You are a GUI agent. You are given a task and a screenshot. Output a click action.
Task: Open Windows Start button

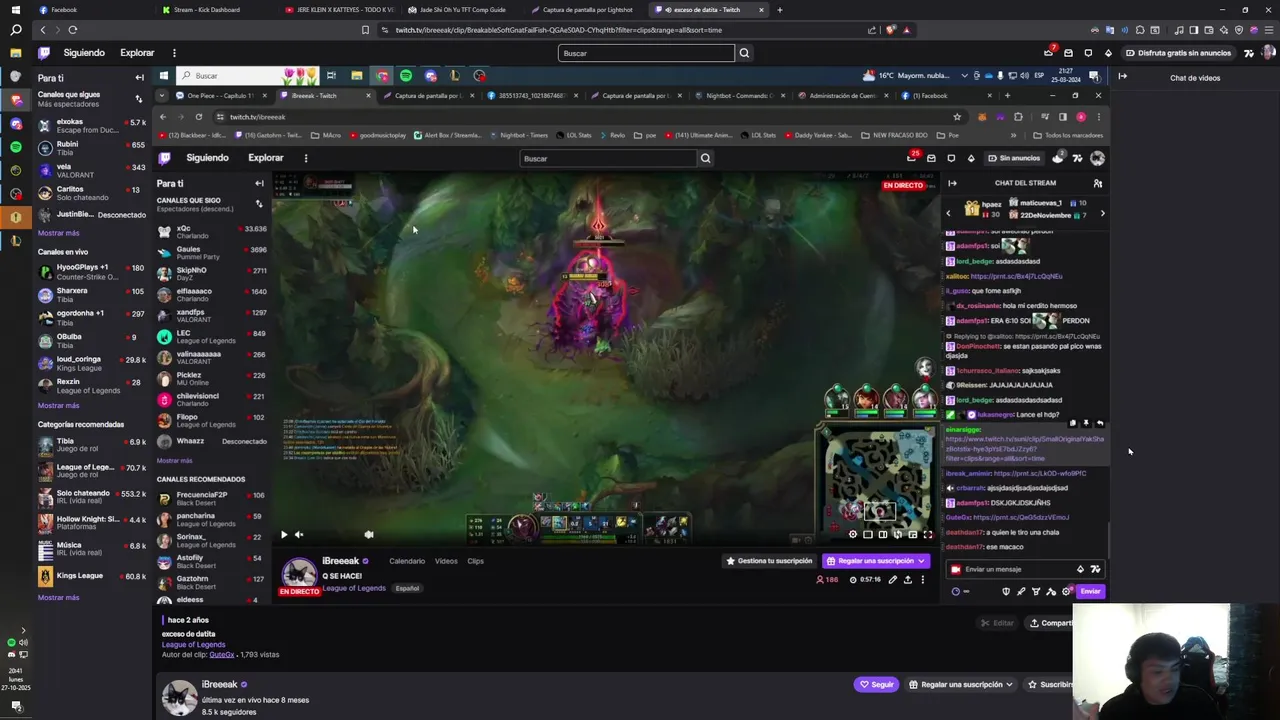[x=15, y=9]
